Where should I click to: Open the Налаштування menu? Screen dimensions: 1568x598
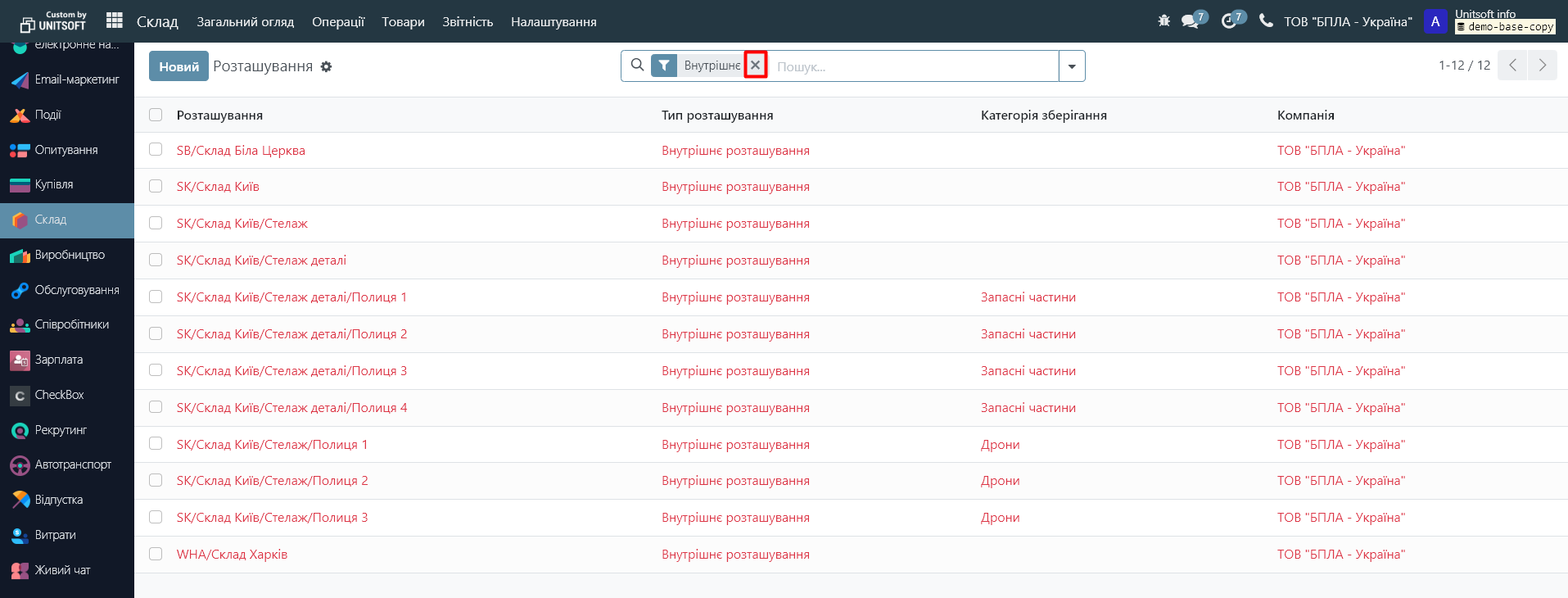pyautogui.click(x=554, y=22)
